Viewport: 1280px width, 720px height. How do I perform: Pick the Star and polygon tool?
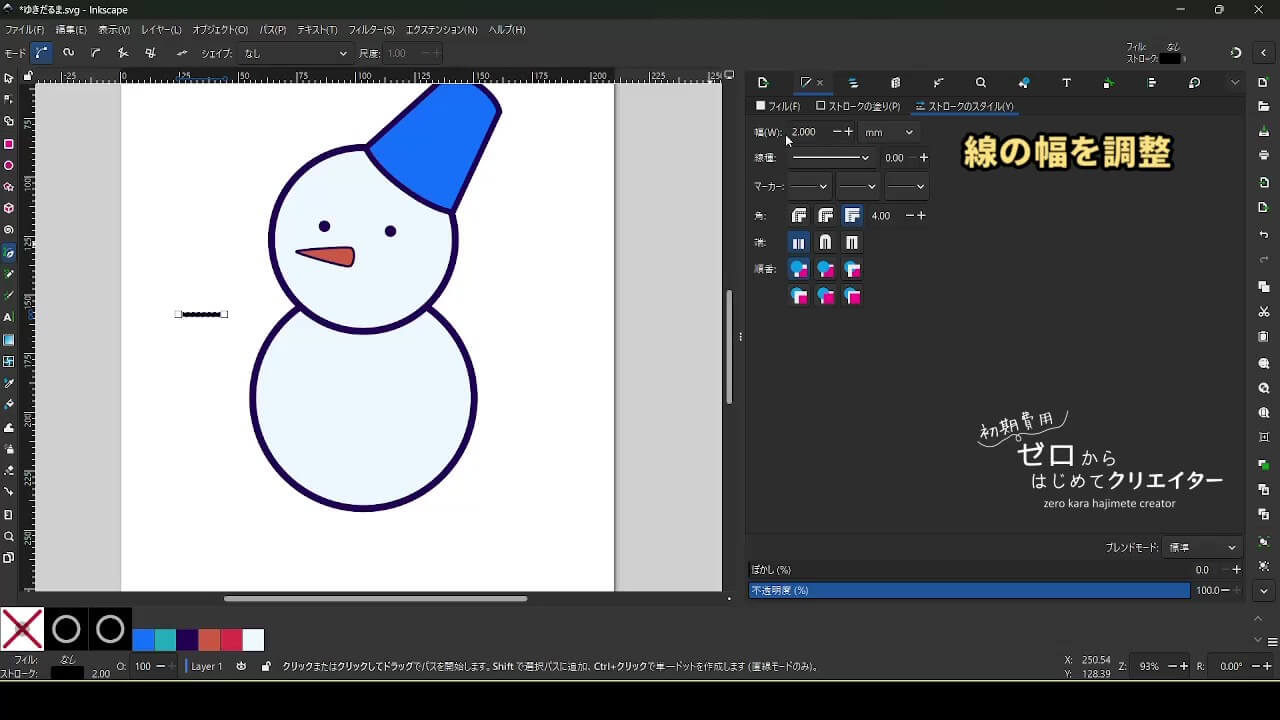[x=9, y=187]
